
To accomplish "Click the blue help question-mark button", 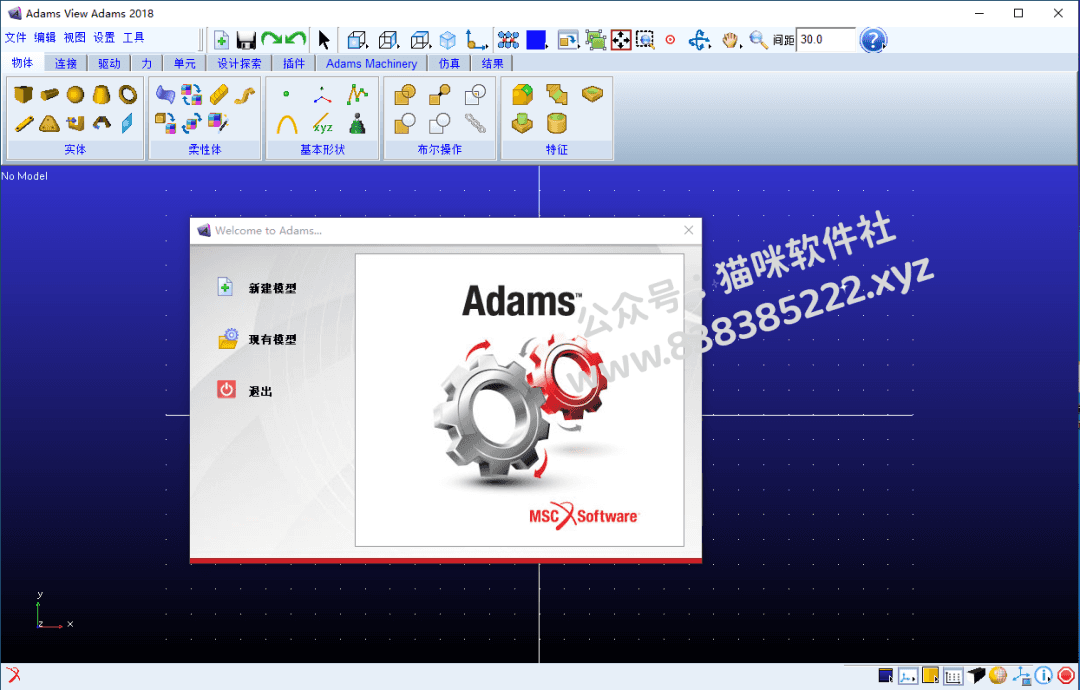I will coord(873,40).
